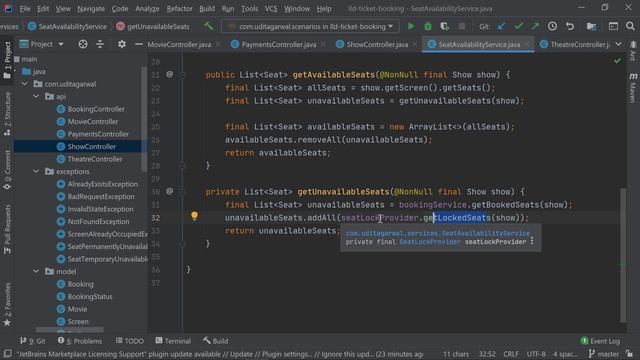Image resolution: width=640 pixels, height=360 pixels.
Task: Open Pull Requests tool window
Action: [x=7, y=229]
